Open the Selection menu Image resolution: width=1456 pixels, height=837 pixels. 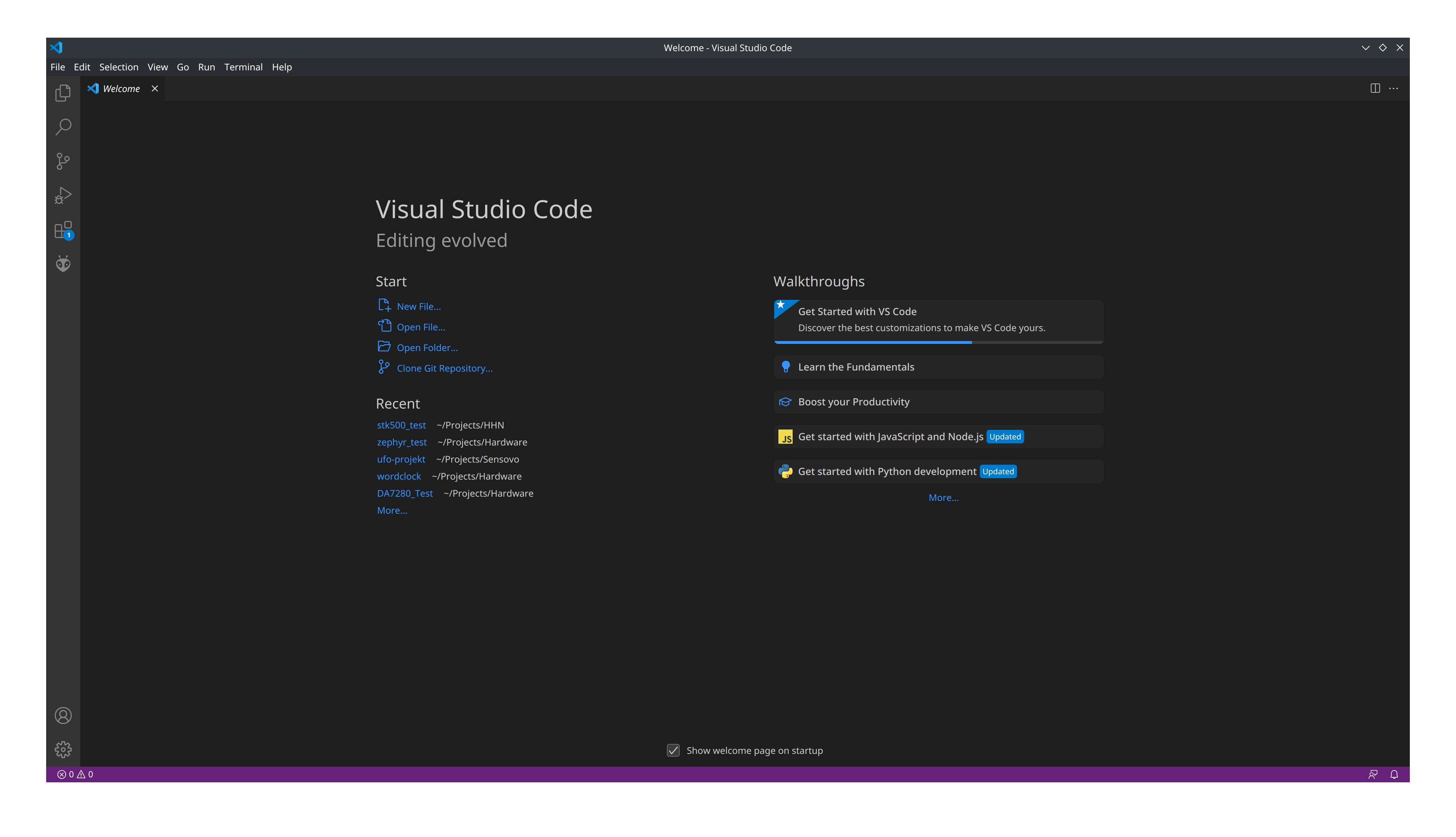pyautogui.click(x=118, y=67)
